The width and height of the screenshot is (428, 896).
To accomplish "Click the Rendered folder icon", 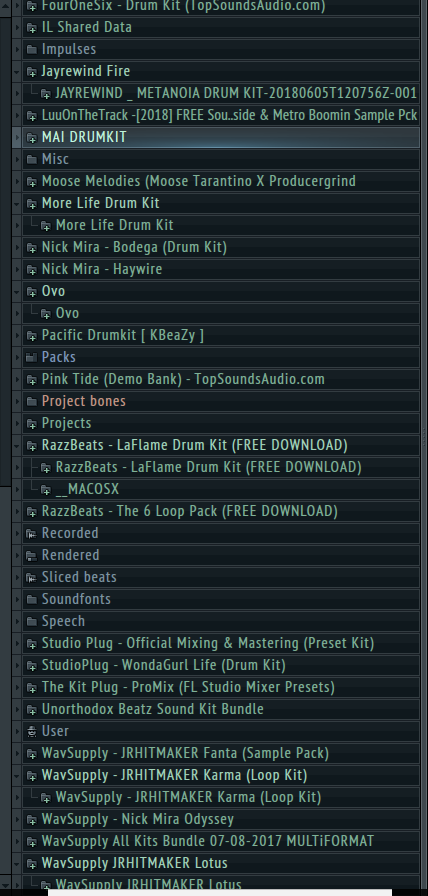I will click(31, 555).
